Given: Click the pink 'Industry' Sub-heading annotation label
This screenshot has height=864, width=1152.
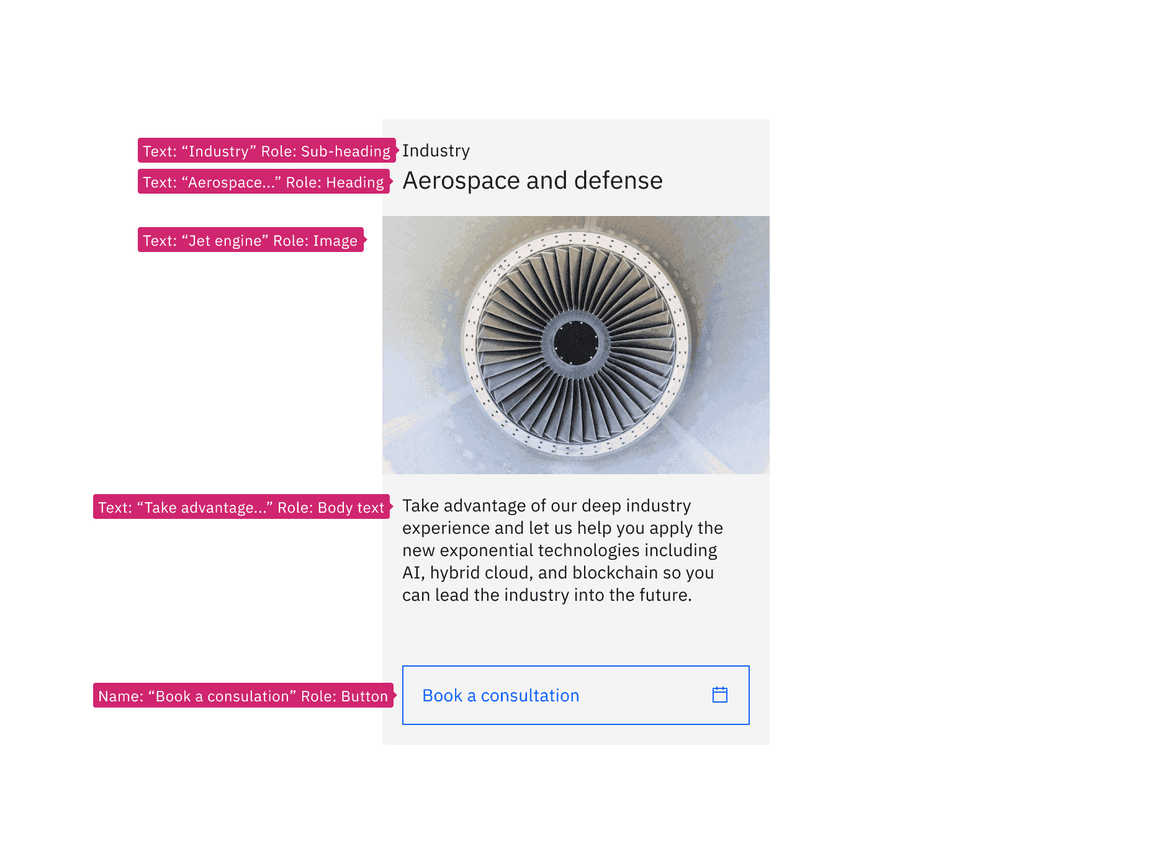Looking at the screenshot, I should tap(265, 150).
